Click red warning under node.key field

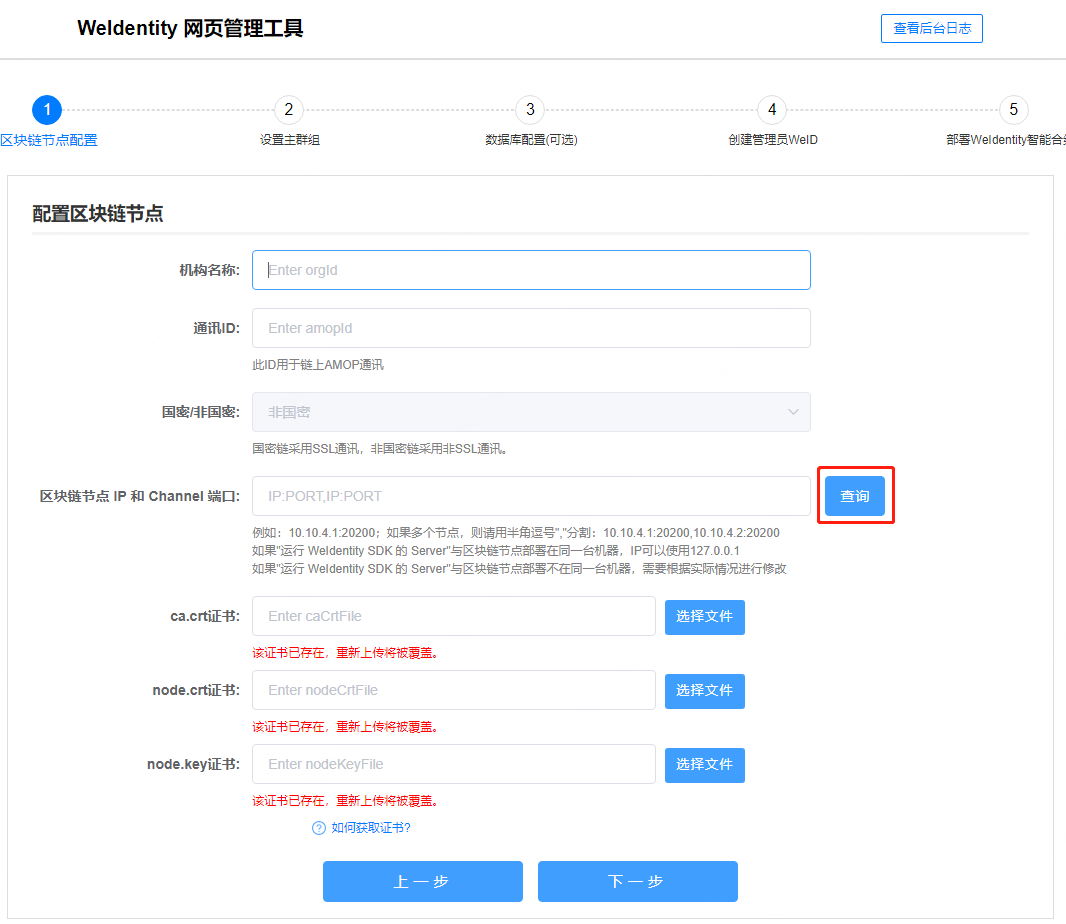coord(345,801)
